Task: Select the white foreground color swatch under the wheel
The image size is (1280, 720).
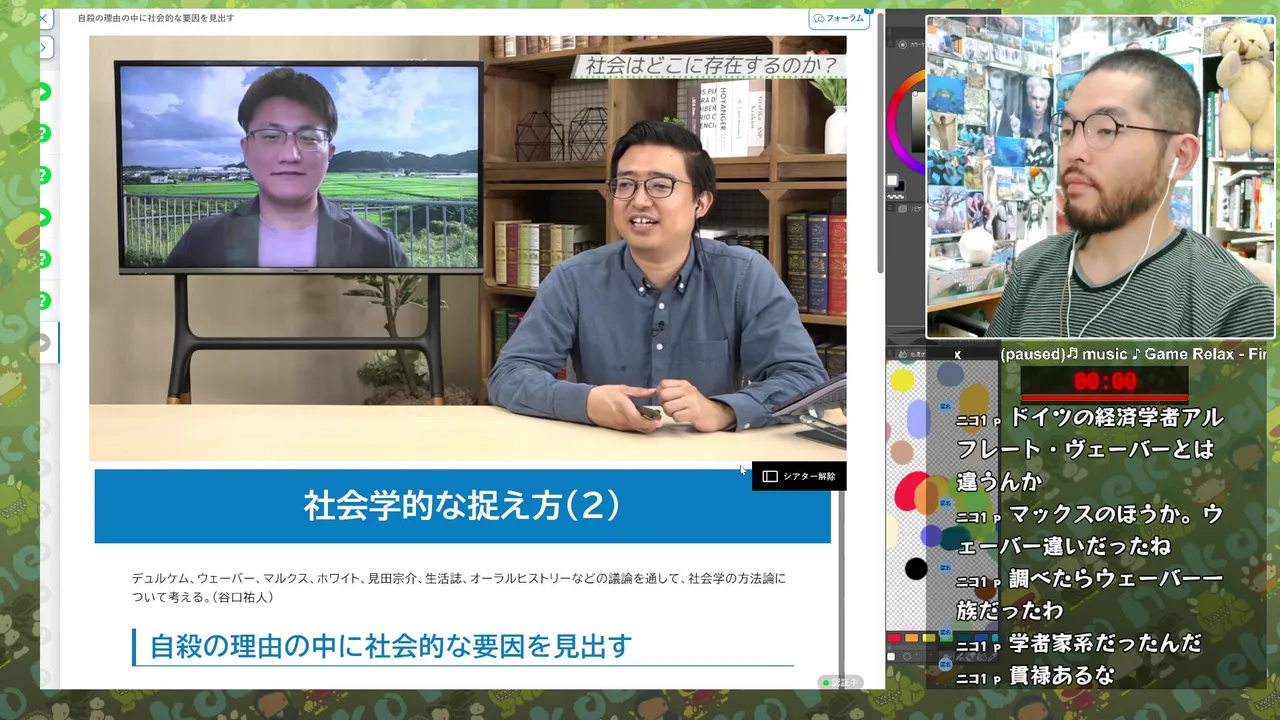Action: coord(892,180)
